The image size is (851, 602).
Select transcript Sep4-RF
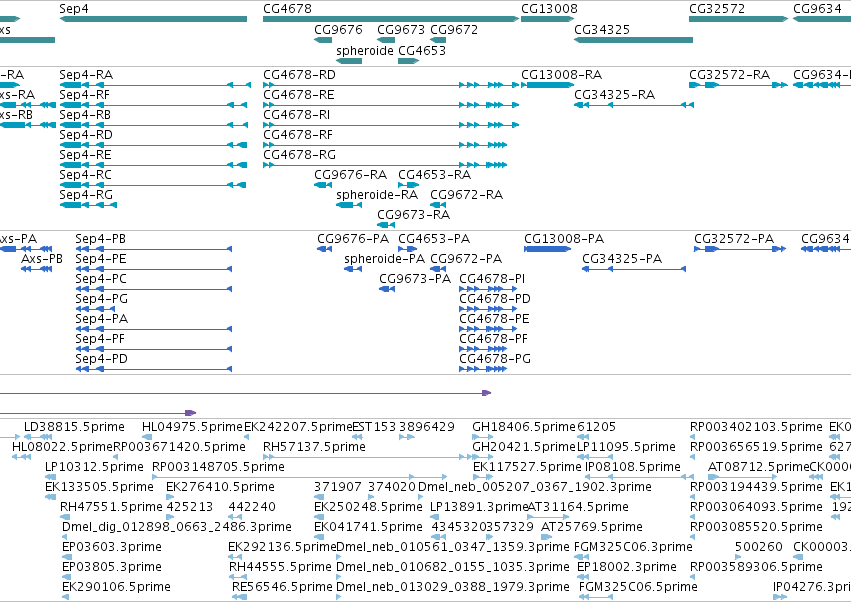[85, 94]
